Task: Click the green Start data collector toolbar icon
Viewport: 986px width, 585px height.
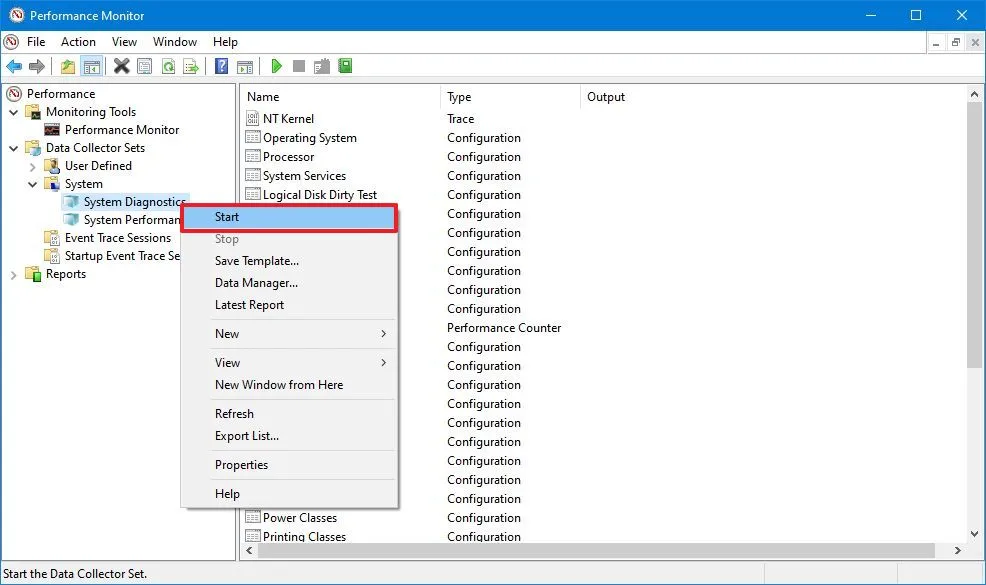Action: tap(277, 67)
